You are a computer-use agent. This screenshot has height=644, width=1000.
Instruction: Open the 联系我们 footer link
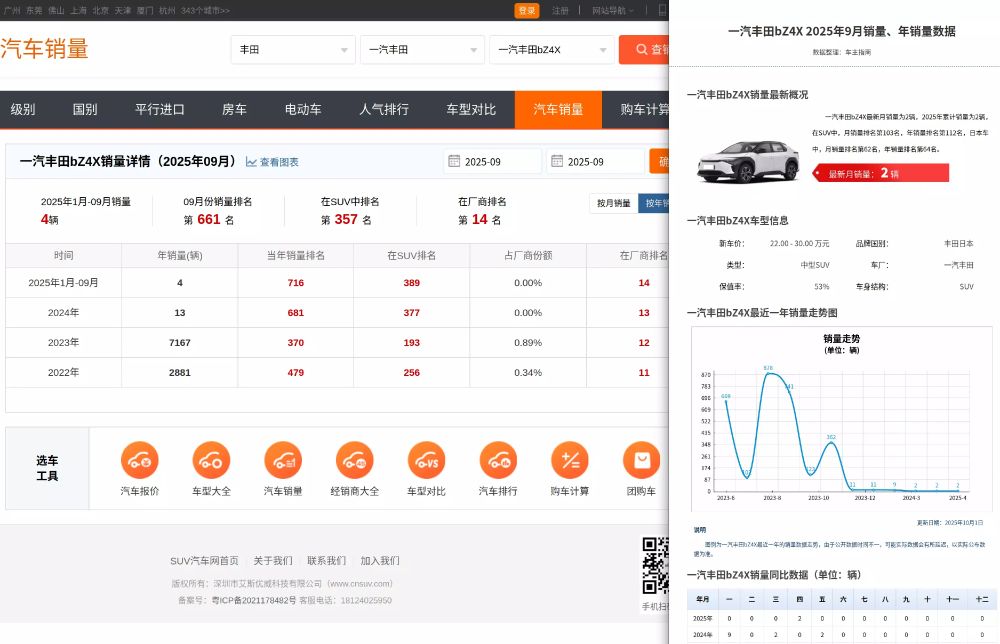point(327,560)
